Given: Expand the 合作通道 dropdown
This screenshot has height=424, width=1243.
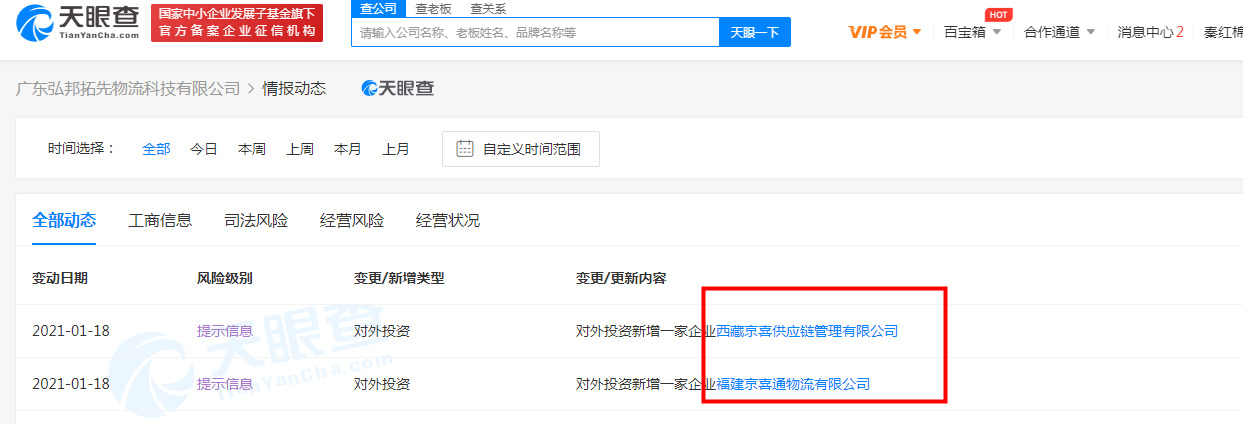Looking at the screenshot, I should coord(1059,32).
